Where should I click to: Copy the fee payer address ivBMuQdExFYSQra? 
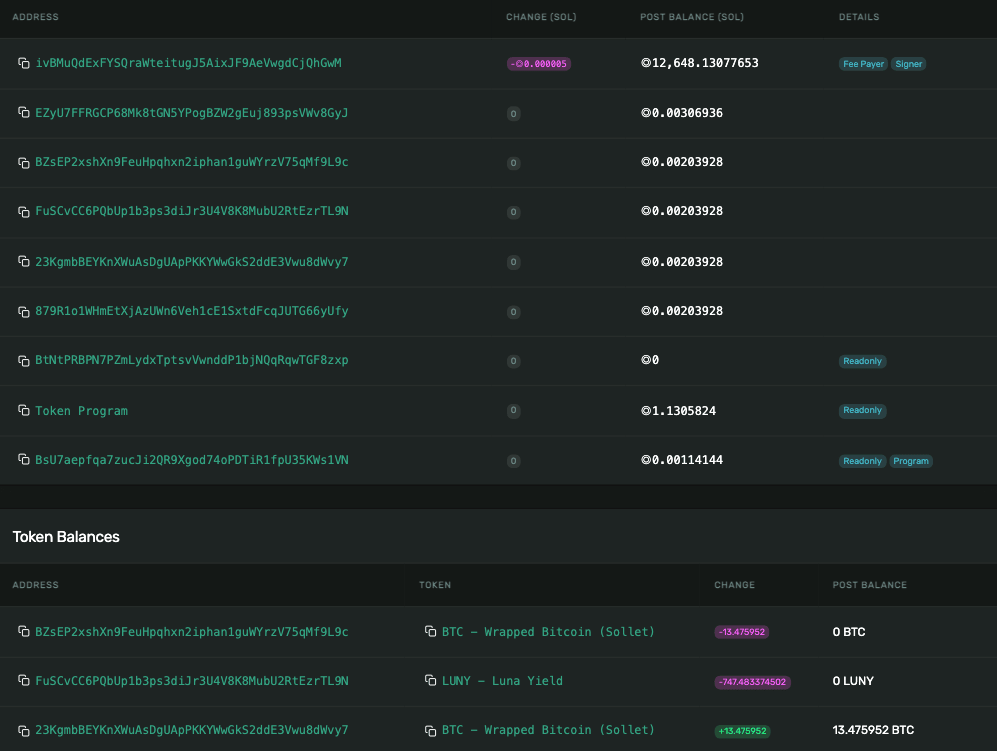pos(24,64)
